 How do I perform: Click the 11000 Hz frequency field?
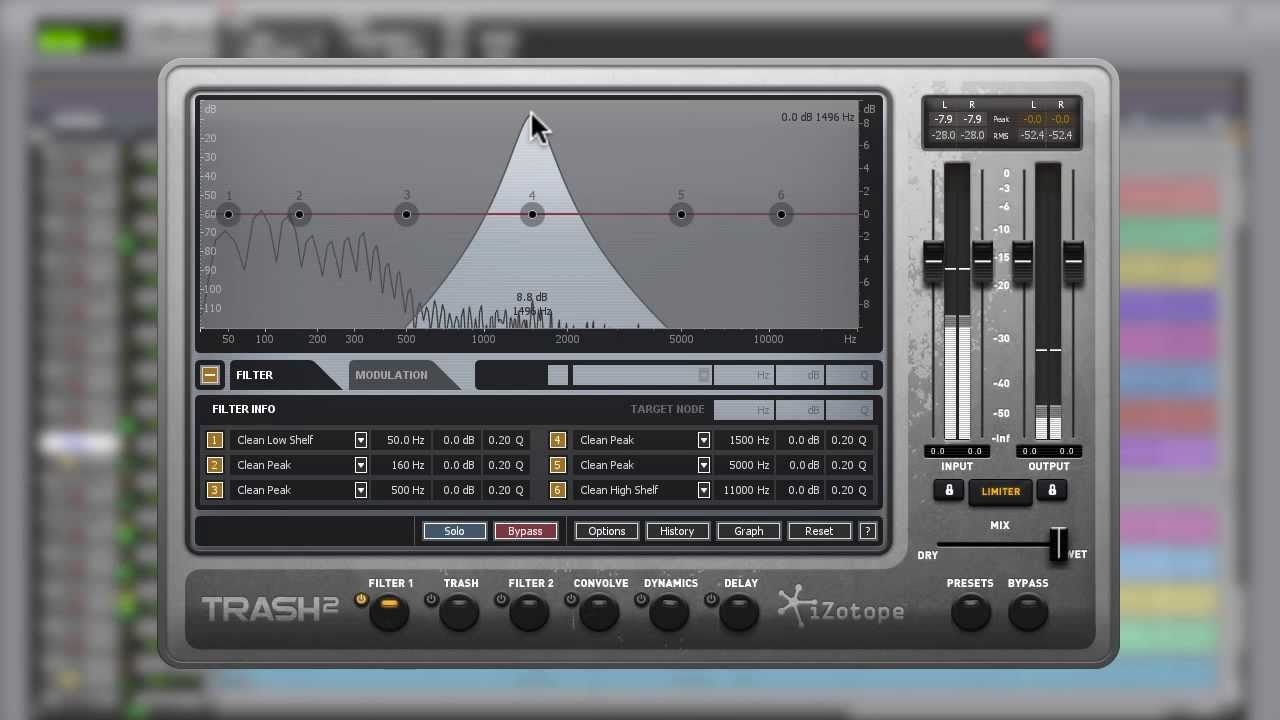(x=744, y=490)
